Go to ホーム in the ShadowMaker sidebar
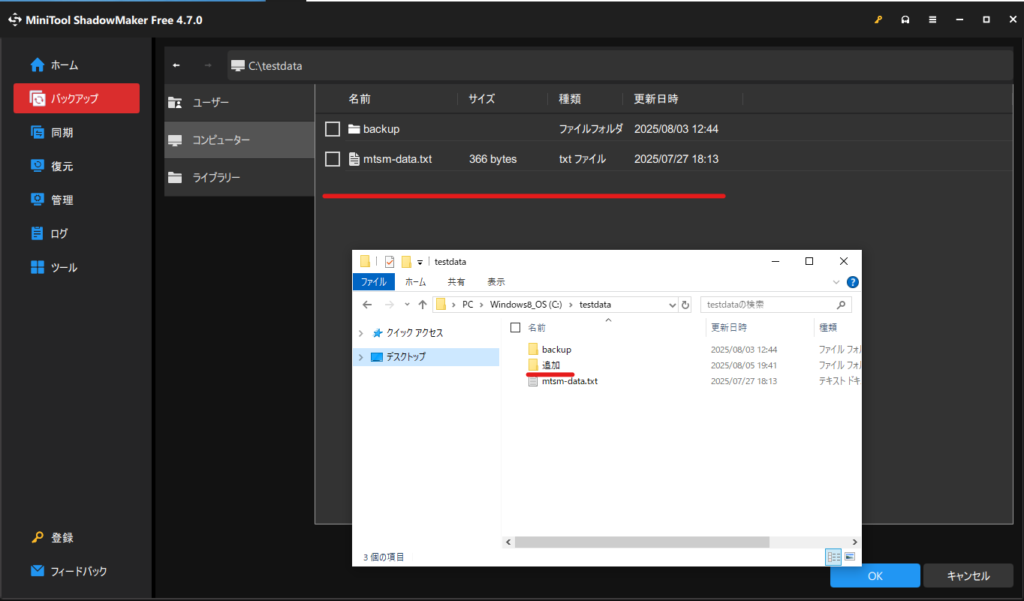This screenshot has height=601, width=1024. click(x=54, y=65)
